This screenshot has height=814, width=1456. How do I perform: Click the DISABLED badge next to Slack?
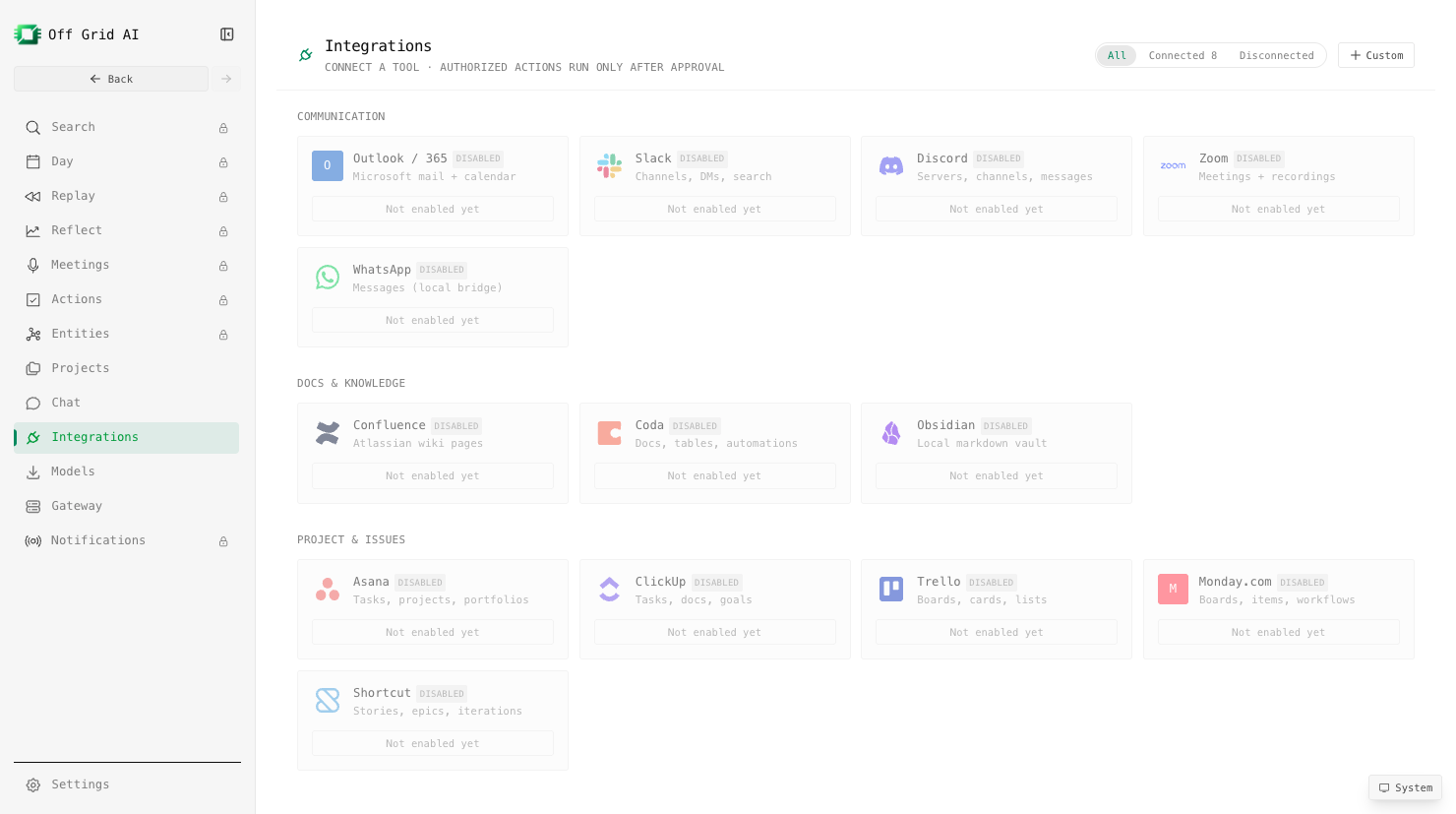(x=702, y=158)
